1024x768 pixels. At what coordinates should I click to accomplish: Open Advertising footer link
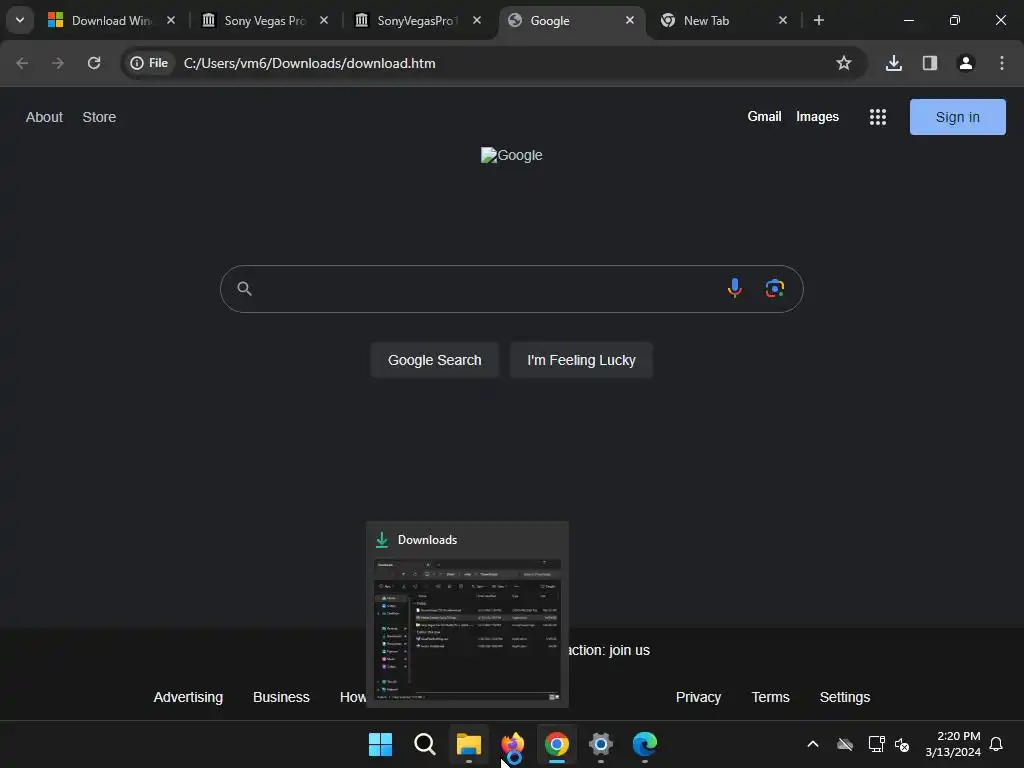[x=188, y=697]
